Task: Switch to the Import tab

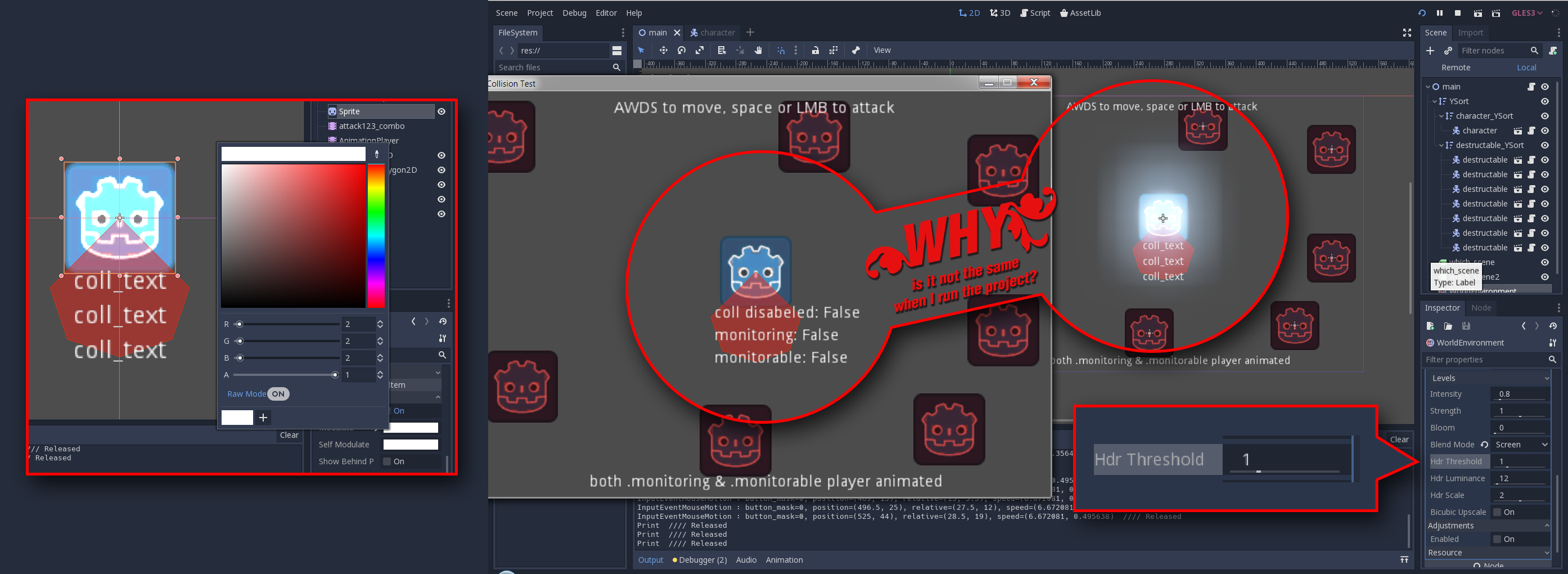Action: coord(1471,32)
